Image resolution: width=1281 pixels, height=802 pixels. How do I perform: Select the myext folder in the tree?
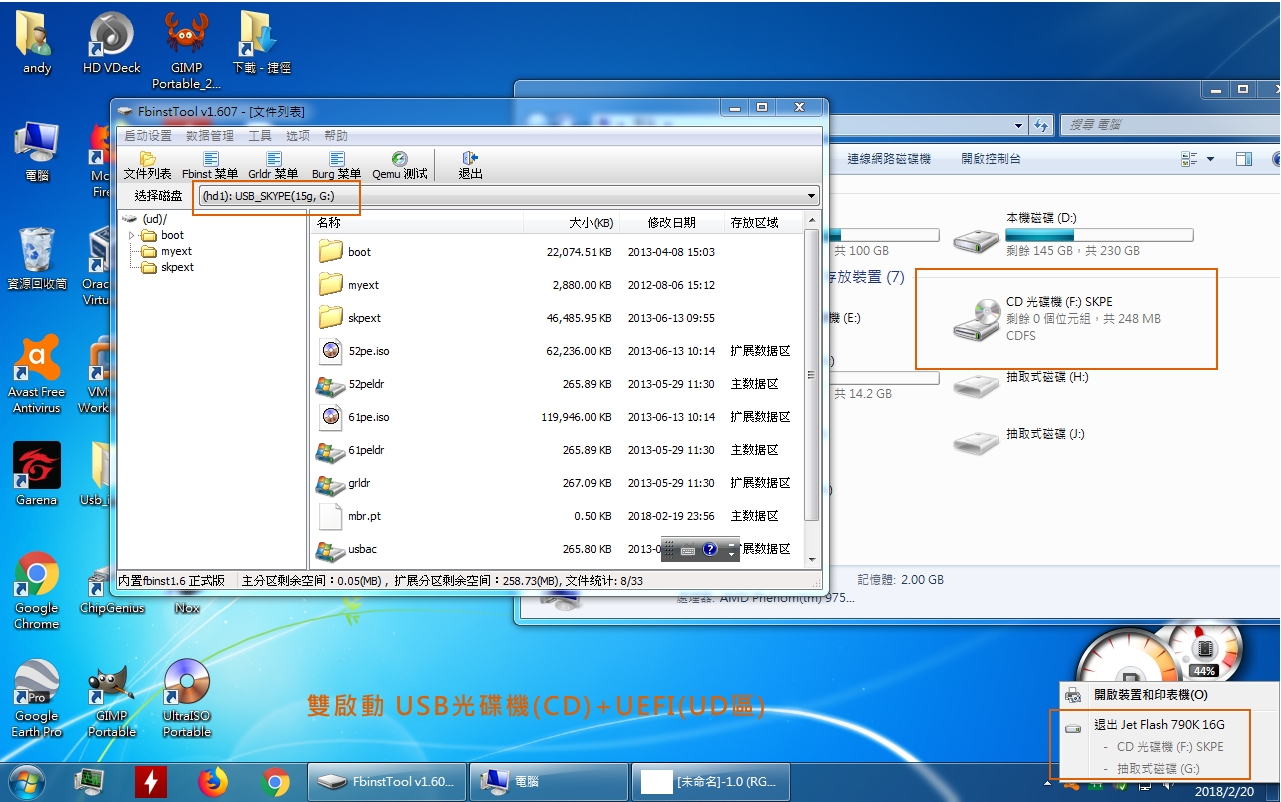coord(168,251)
